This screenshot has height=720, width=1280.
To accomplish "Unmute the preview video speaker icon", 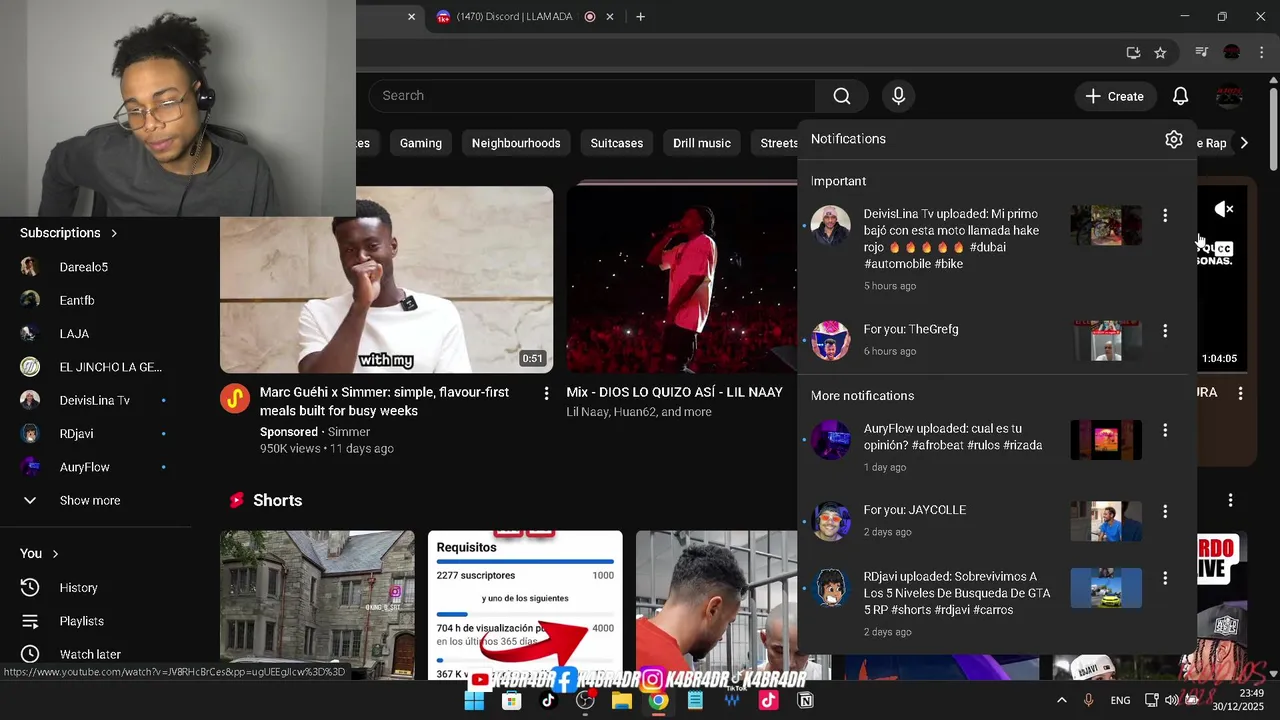I will 1224,209.
